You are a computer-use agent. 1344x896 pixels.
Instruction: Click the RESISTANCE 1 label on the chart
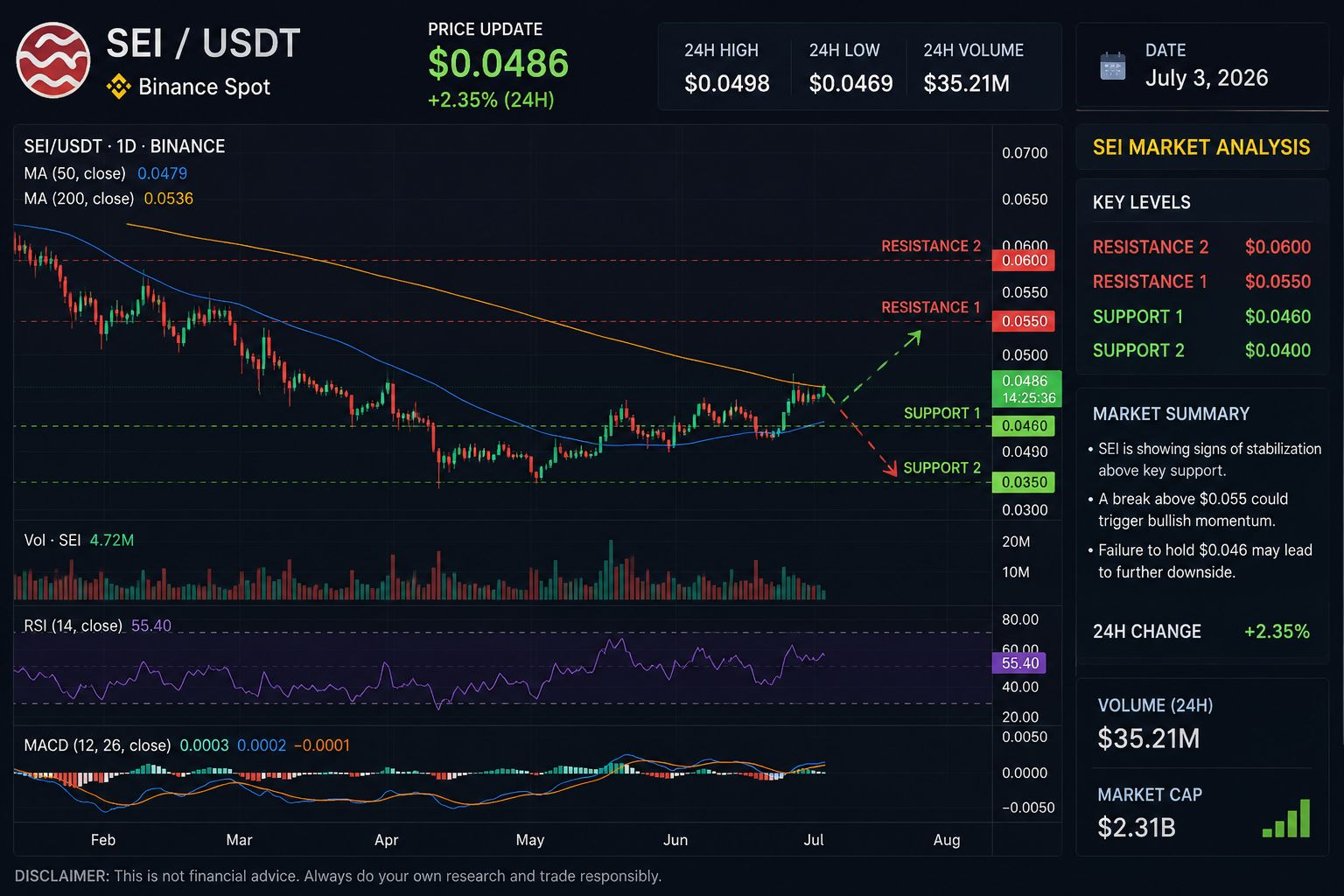(x=931, y=307)
